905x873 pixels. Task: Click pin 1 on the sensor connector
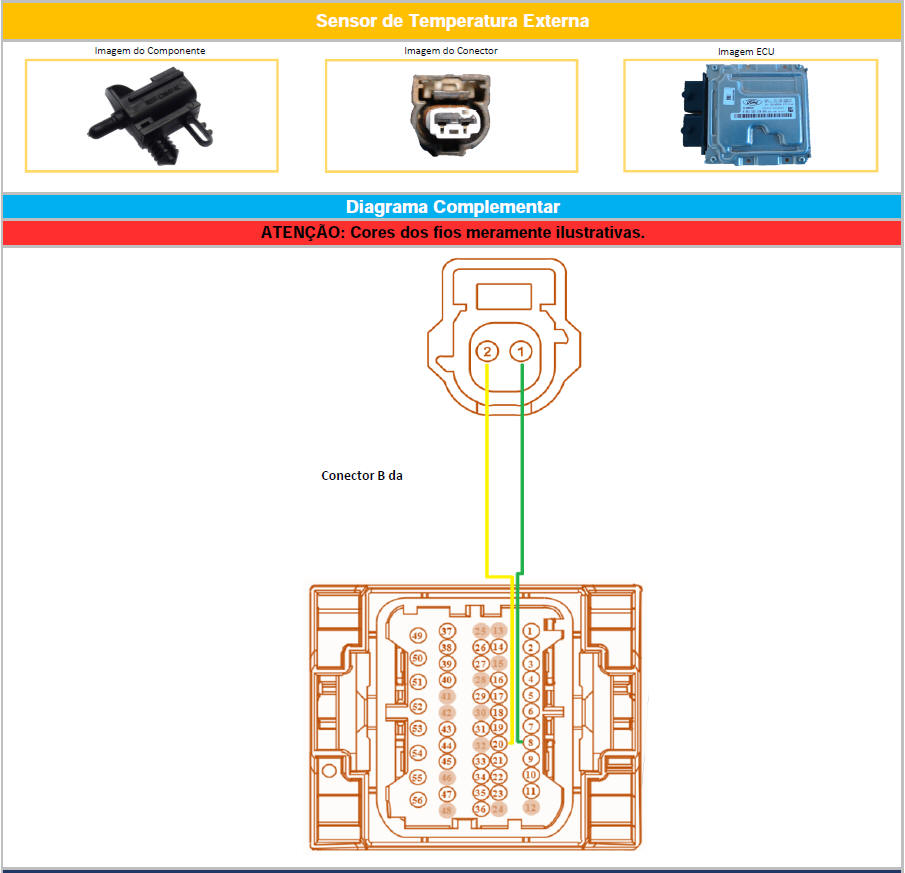[520, 352]
